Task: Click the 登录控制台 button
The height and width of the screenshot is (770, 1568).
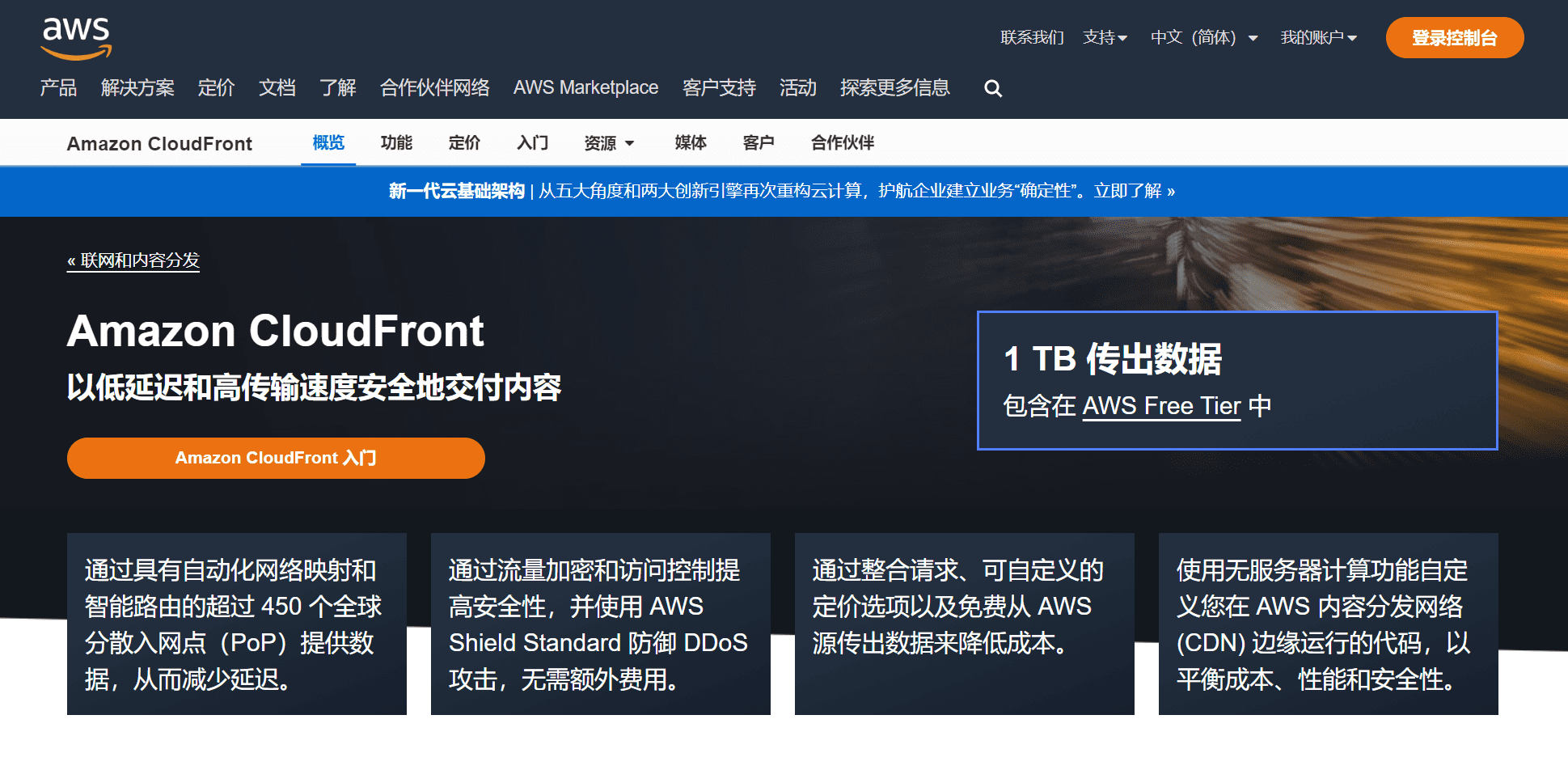Action: point(1454,37)
